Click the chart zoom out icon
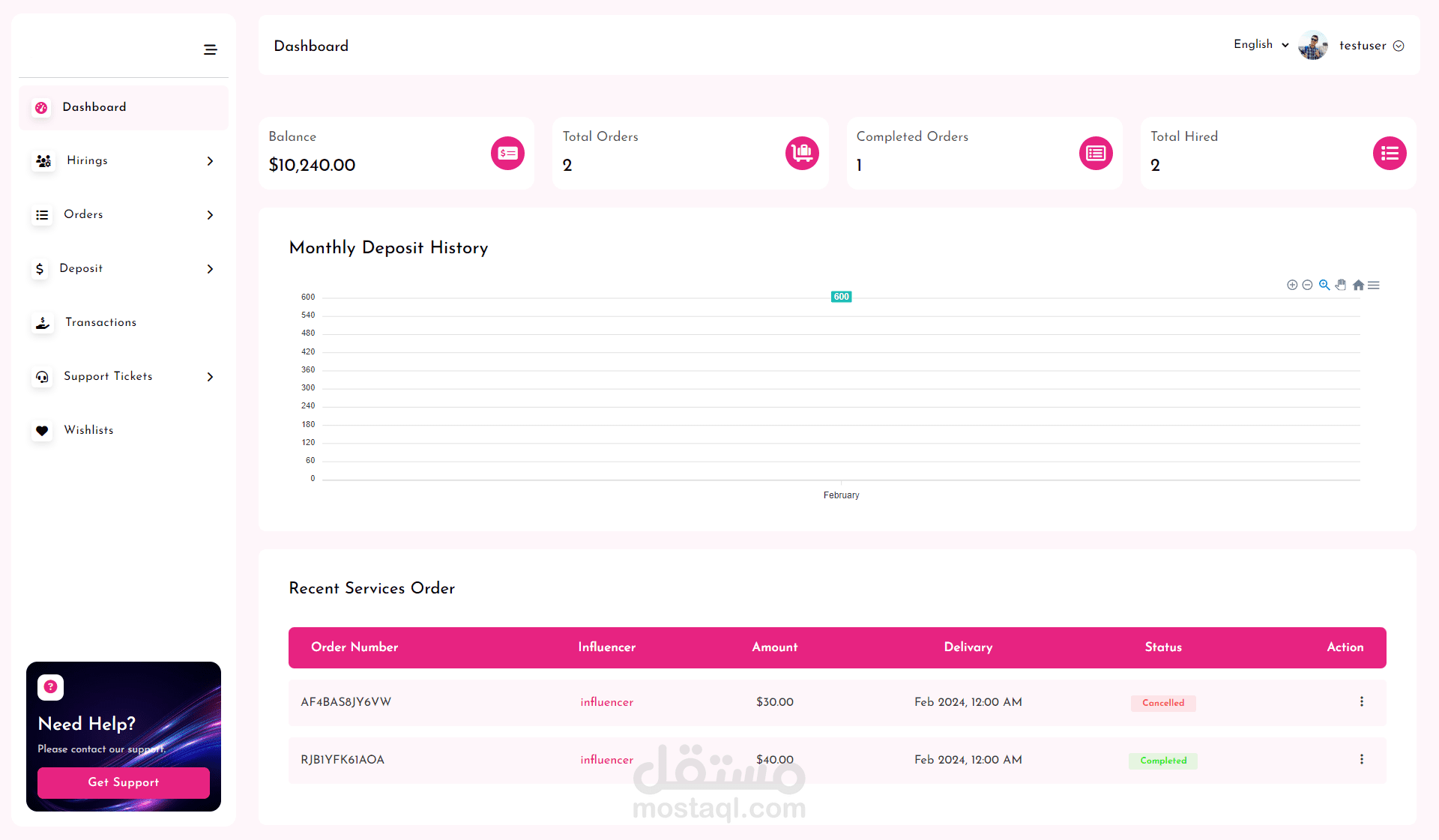 [1307, 285]
